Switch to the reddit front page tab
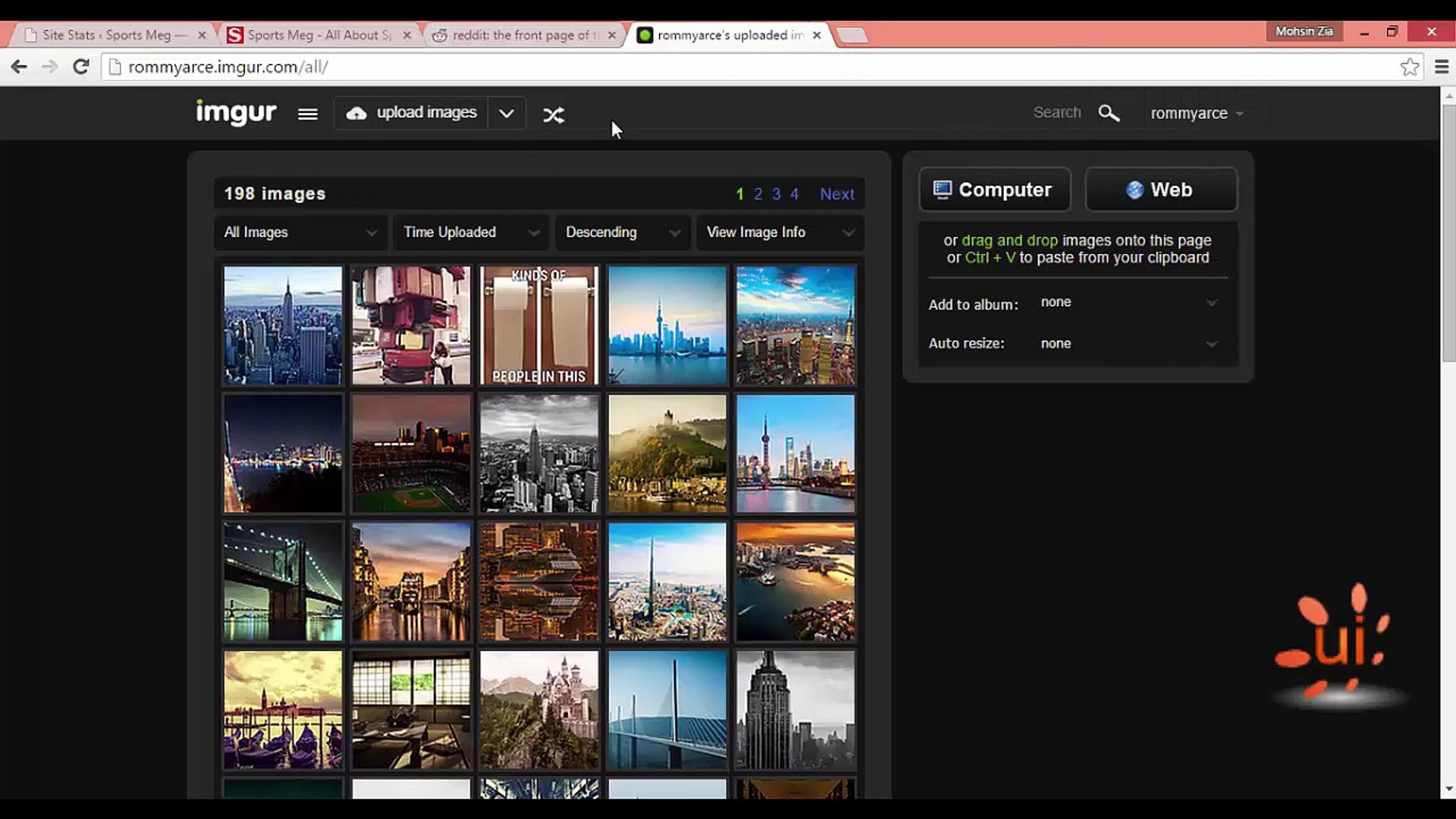The height and width of the screenshot is (819, 1456). pos(522,35)
